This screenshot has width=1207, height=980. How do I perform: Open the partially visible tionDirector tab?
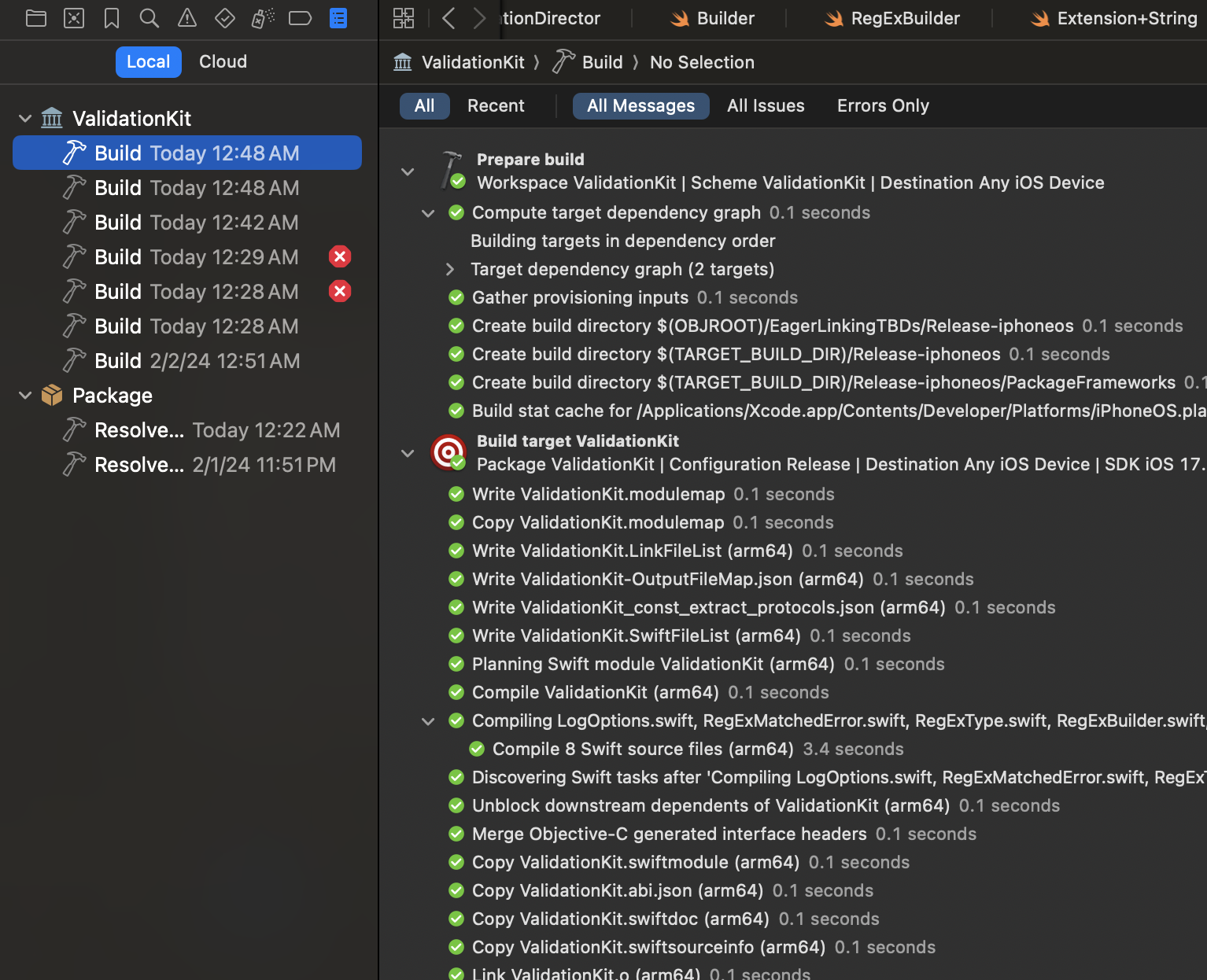[551, 18]
